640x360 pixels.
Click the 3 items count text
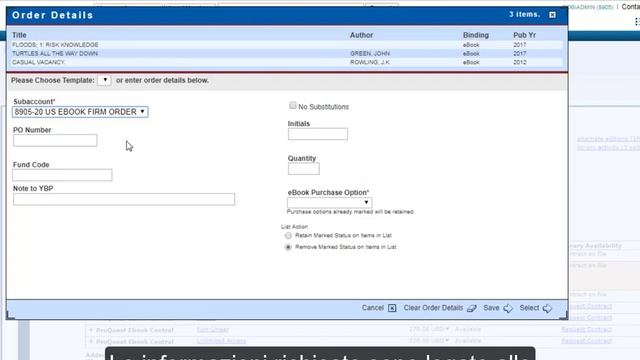point(524,14)
